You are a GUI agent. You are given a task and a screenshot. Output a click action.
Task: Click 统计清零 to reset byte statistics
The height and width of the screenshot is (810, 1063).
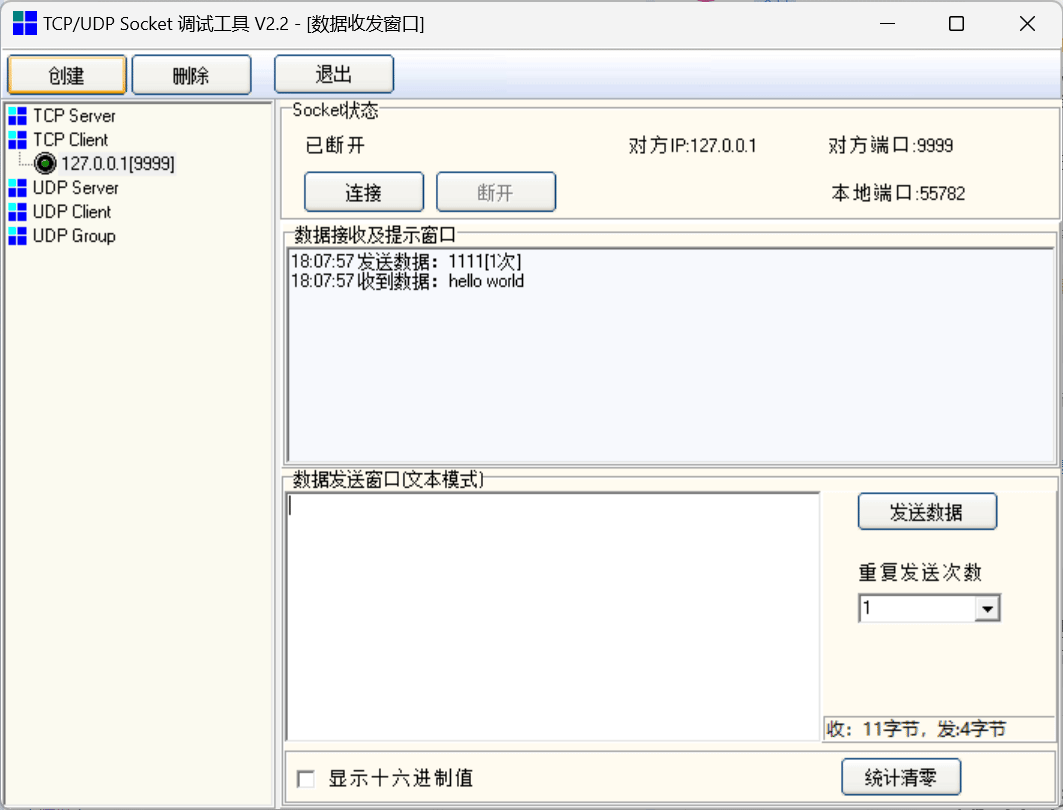(900, 777)
